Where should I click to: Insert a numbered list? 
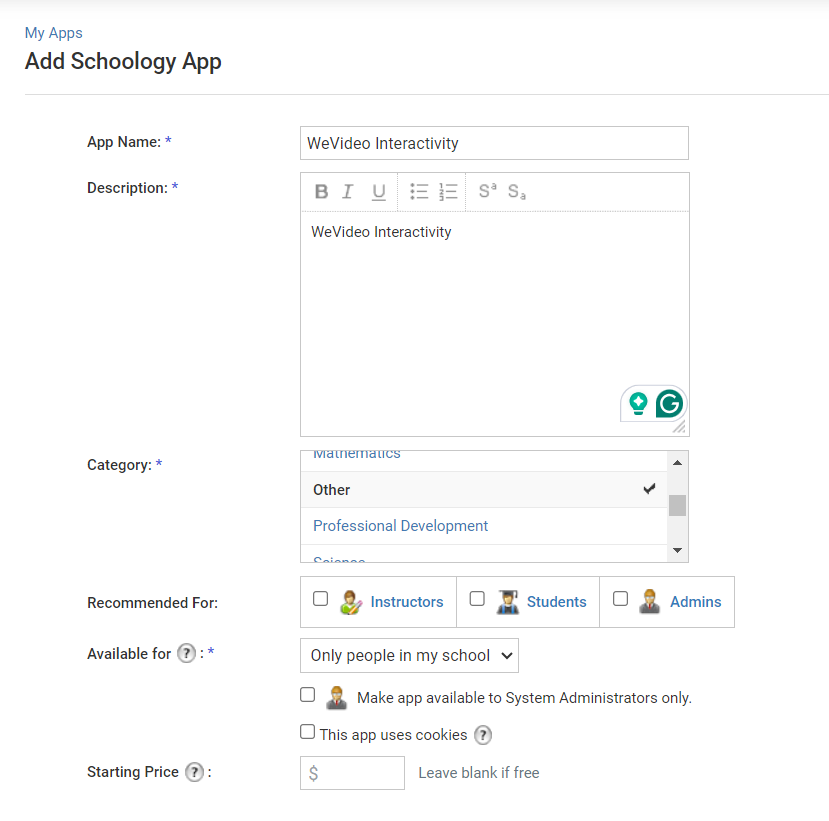pos(448,191)
